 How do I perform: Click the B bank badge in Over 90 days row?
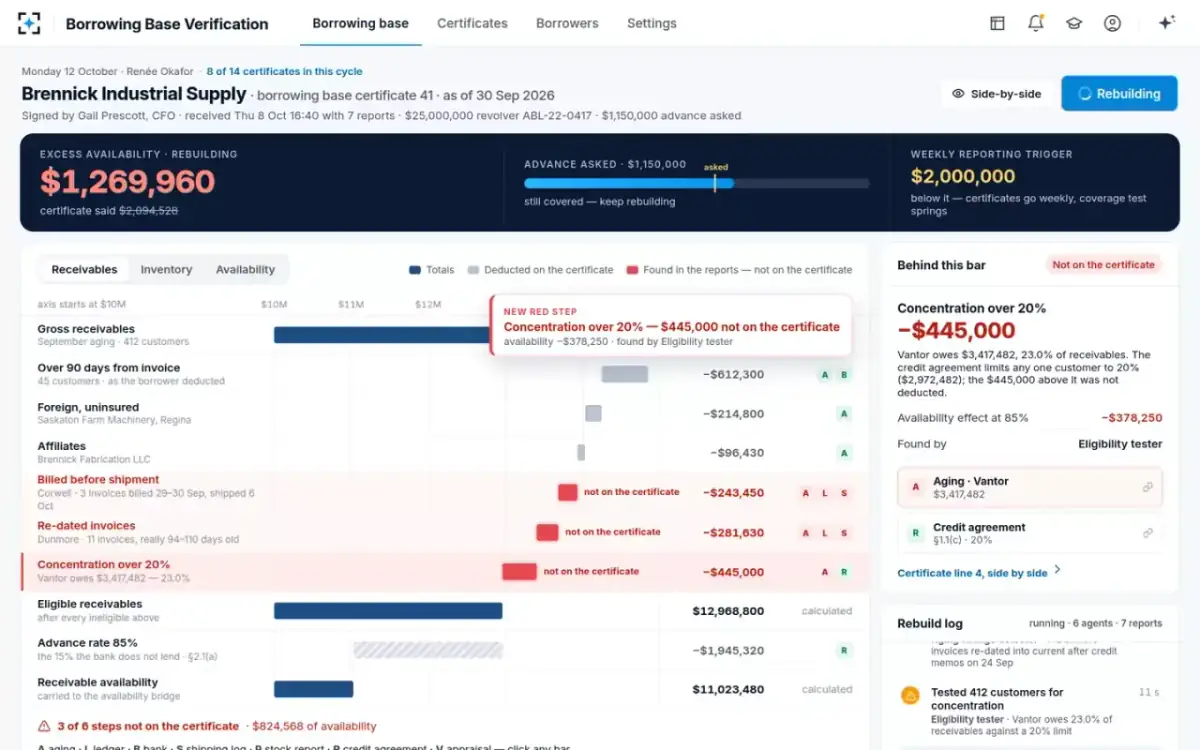(844, 375)
